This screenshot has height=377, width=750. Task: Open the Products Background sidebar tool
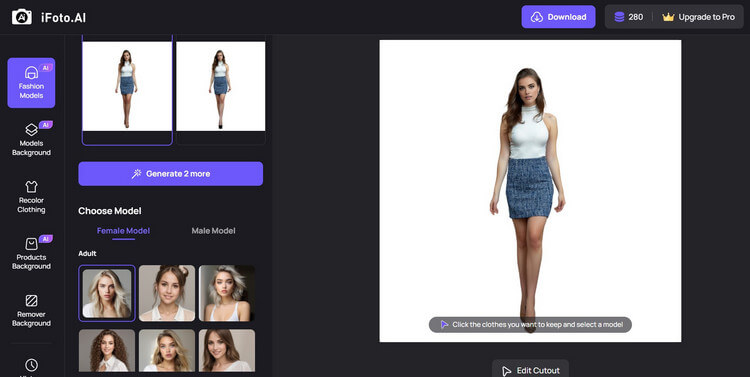pyautogui.click(x=31, y=253)
